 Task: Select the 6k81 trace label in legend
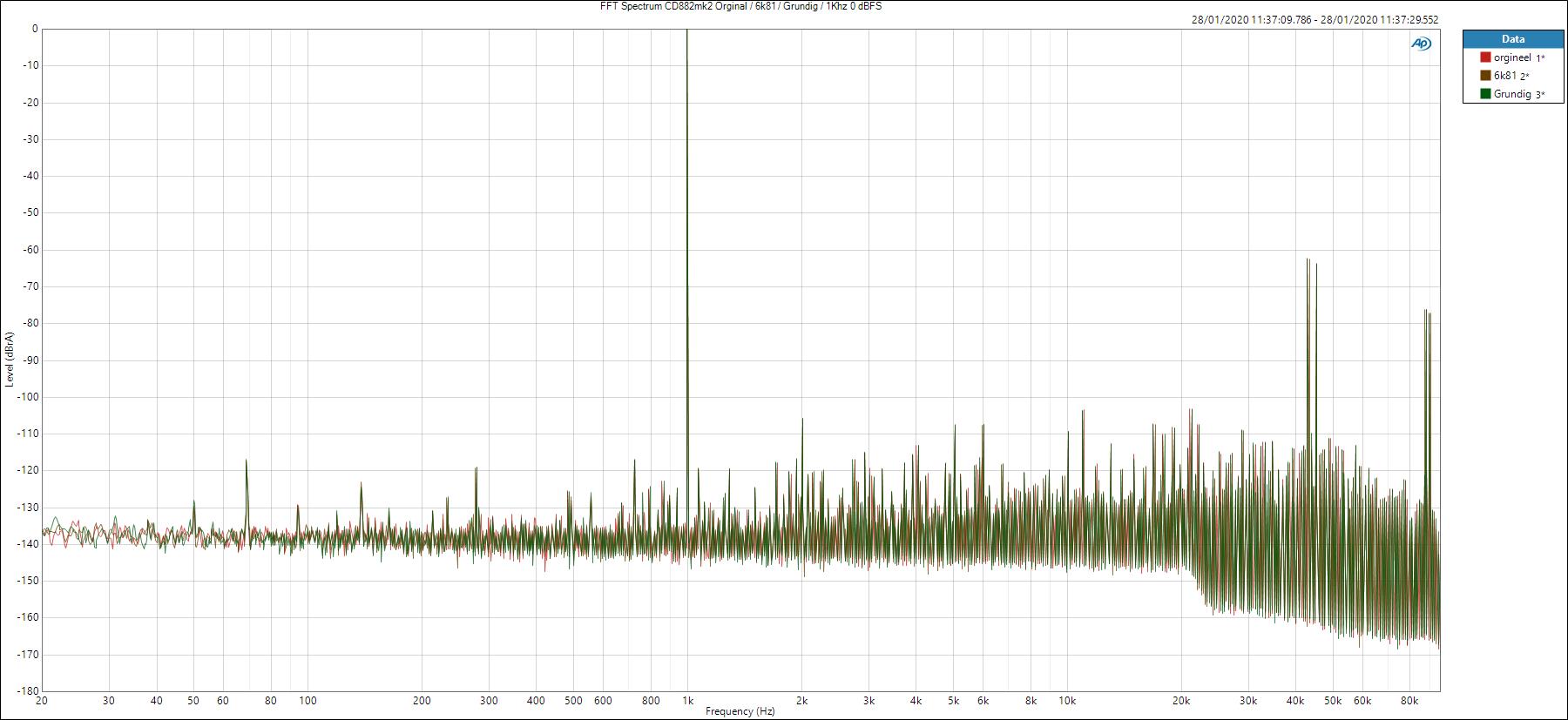tap(1504, 76)
